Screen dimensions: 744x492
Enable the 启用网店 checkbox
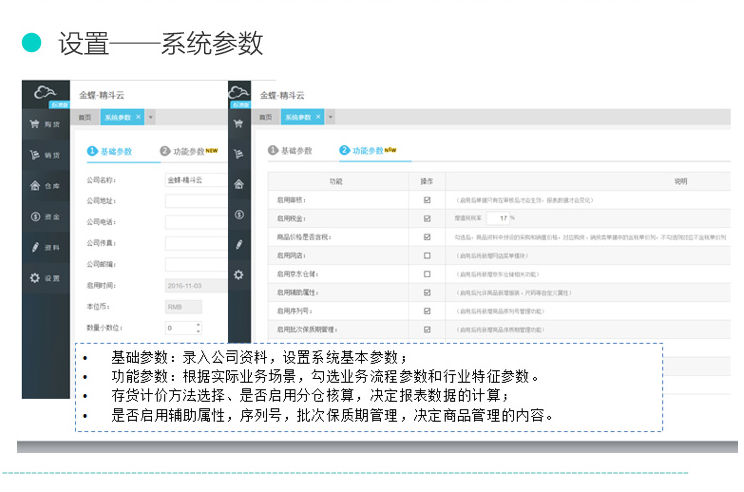[427, 255]
